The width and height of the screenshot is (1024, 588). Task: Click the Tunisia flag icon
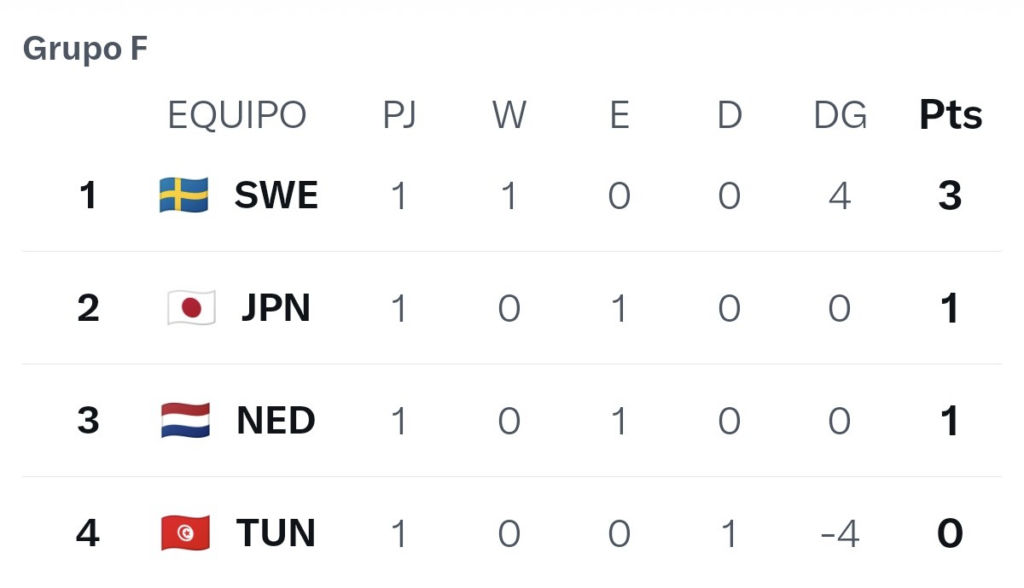(x=185, y=532)
